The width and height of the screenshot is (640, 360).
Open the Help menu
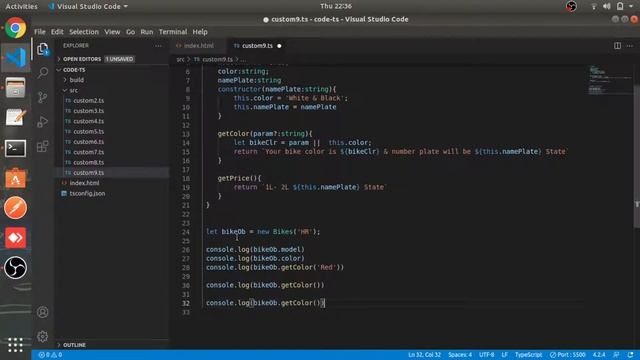click(200, 32)
